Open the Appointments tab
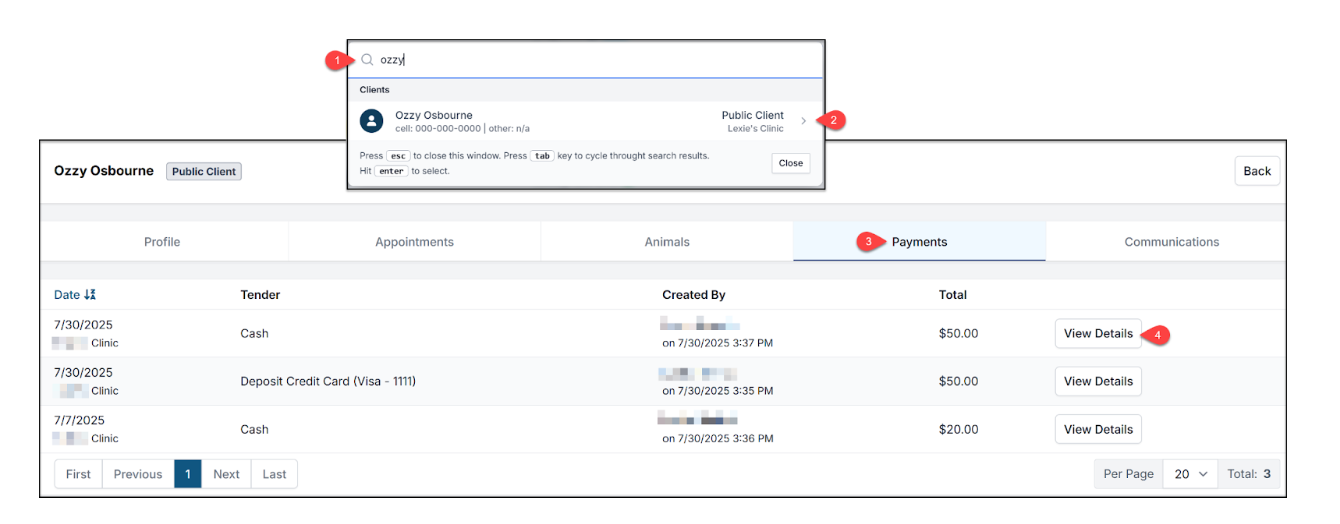This screenshot has height=524, width=1340. click(x=414, y=242)
